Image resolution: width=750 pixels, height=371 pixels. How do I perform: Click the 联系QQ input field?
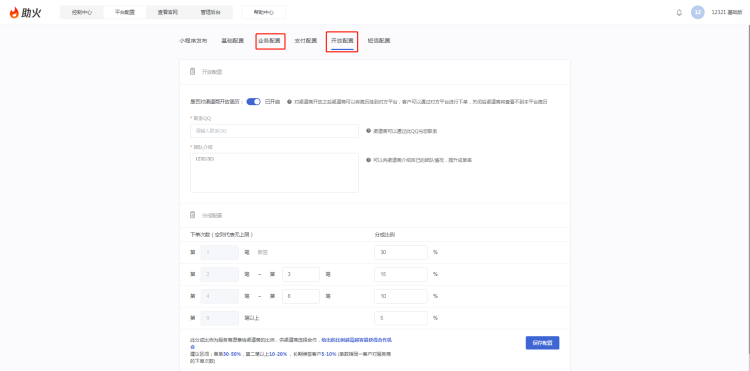coord(274,131)
